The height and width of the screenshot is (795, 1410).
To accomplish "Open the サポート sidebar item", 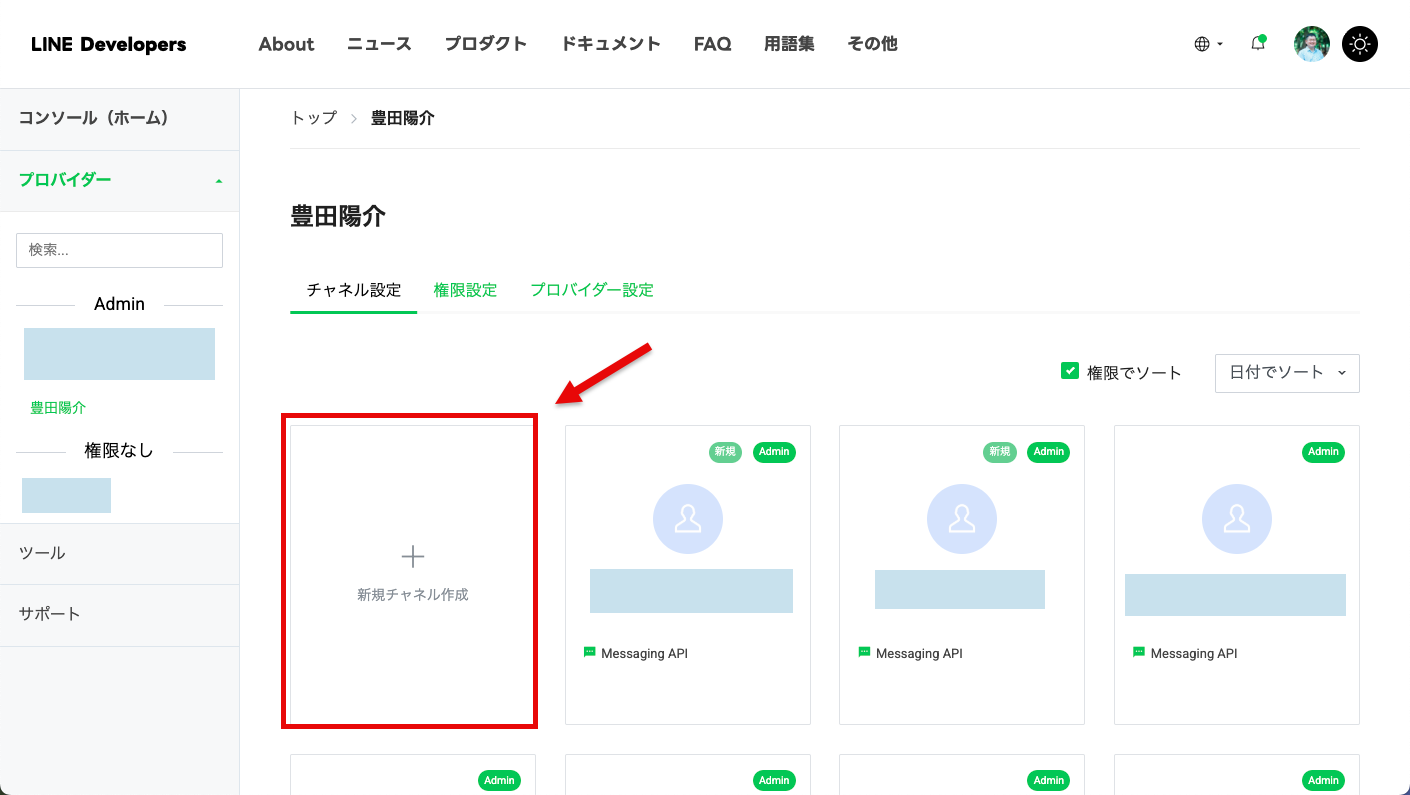I will click(119, 614).
